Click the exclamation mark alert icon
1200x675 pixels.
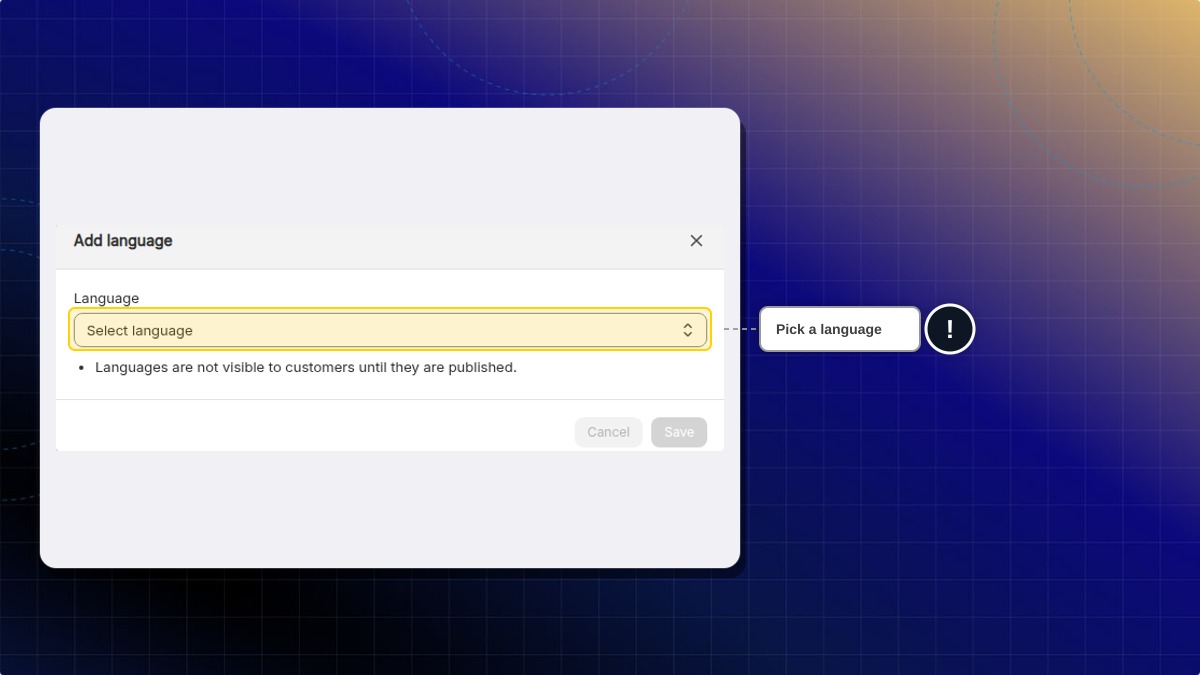tap(950, 329)
